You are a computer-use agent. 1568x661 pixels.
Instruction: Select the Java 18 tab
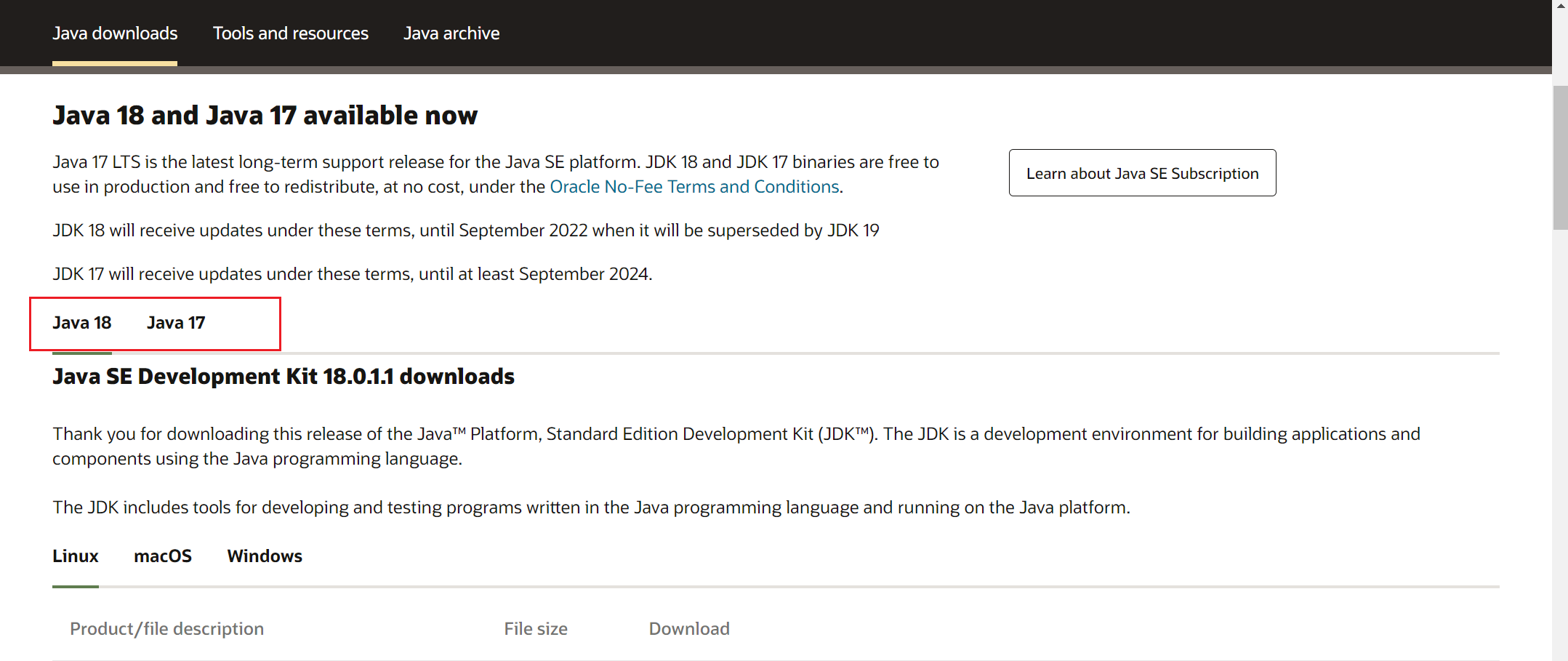tap(82, 323)
